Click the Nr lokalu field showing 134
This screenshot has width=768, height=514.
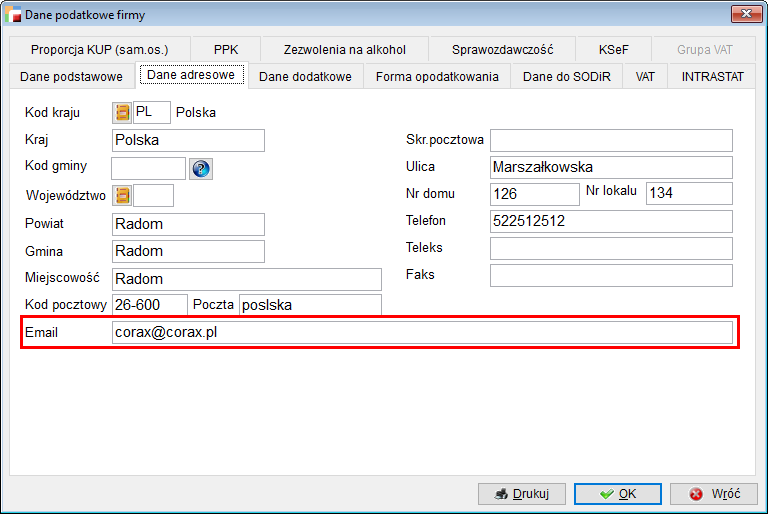pos(689,194)
